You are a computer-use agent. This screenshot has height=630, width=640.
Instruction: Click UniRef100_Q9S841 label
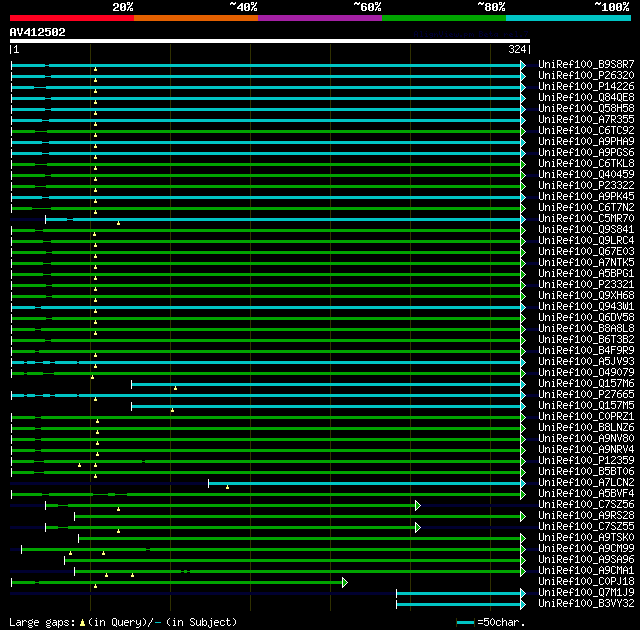tap(586, 230)
